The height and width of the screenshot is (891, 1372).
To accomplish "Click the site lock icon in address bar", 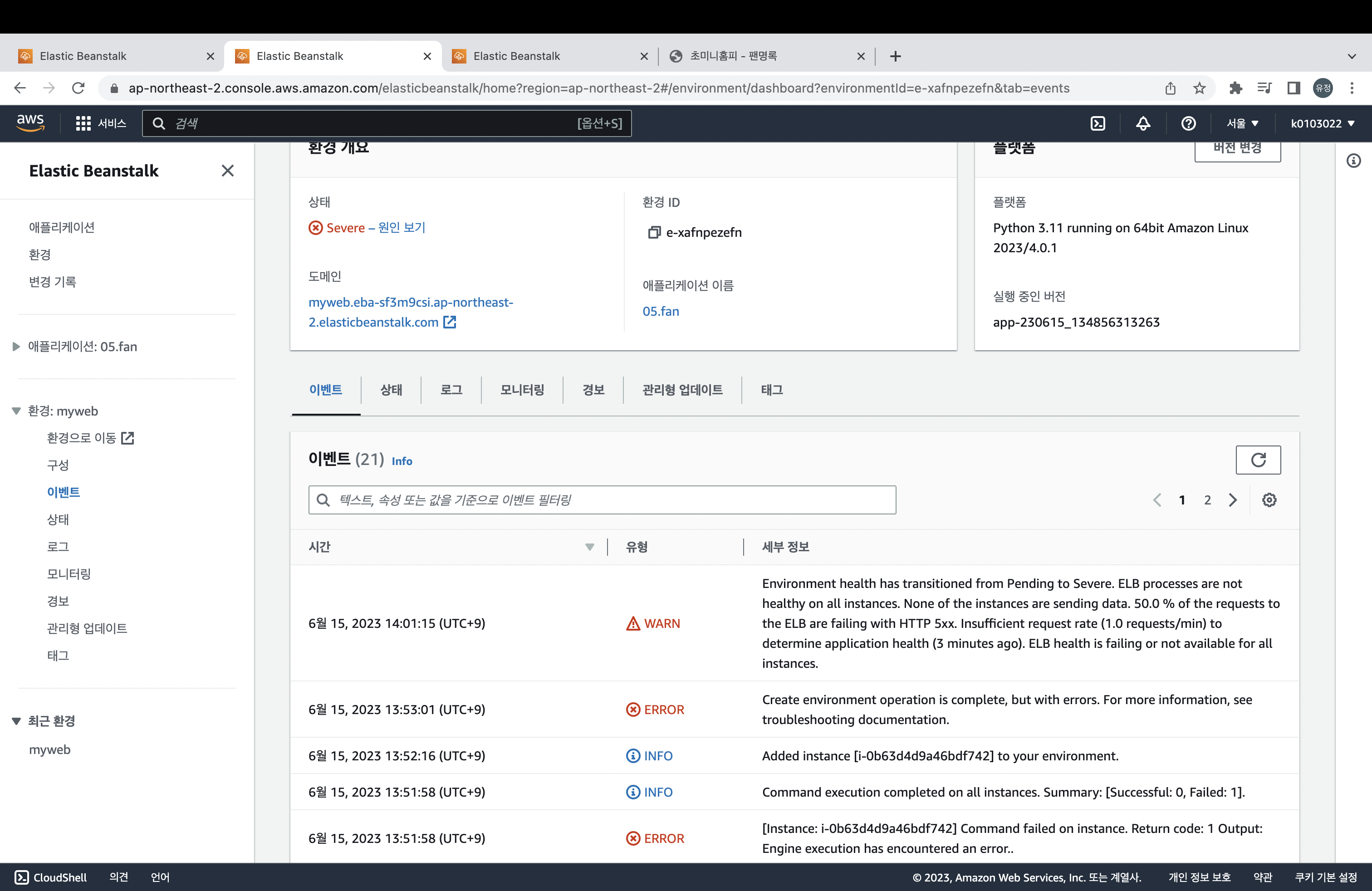I will click(x=114, y=88).
